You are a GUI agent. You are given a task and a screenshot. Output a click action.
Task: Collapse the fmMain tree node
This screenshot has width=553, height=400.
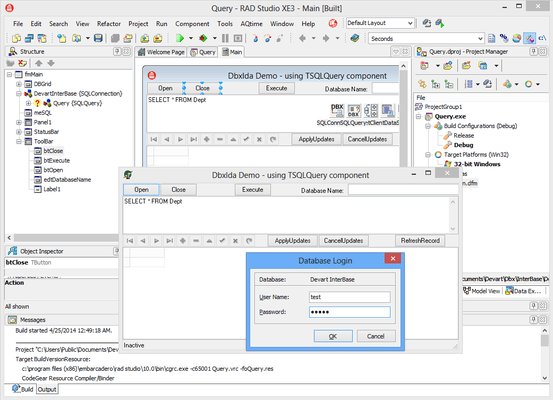click(x=10, y=74)
